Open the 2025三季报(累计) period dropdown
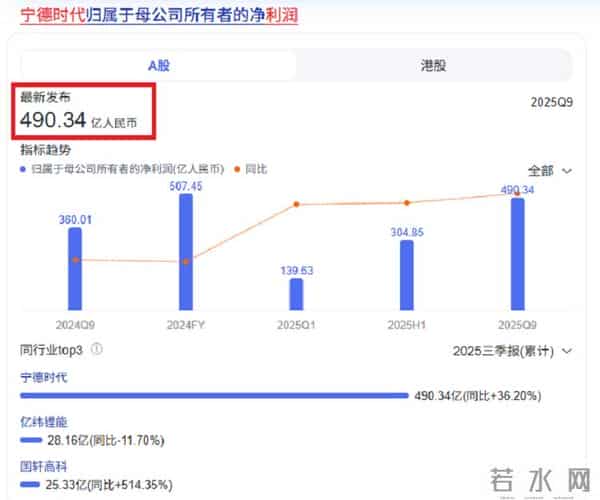Viewport: 600px width, 500px height. click(512, 351)
